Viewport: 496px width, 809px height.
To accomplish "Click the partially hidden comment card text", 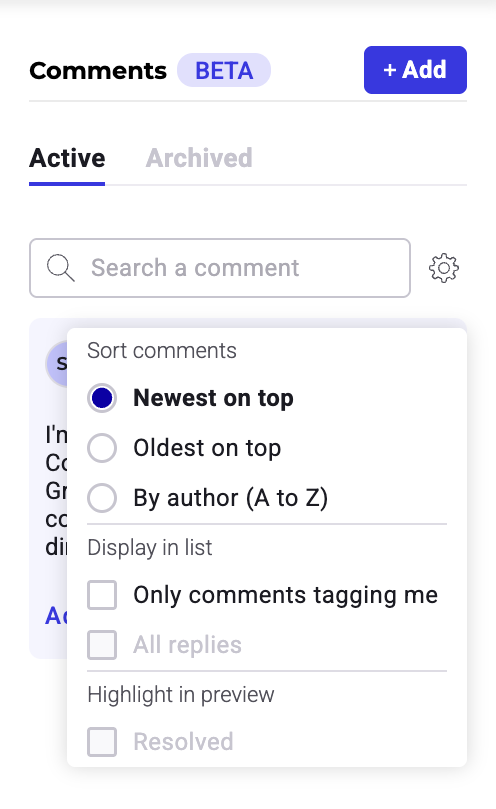I will (x=56, y=490).
